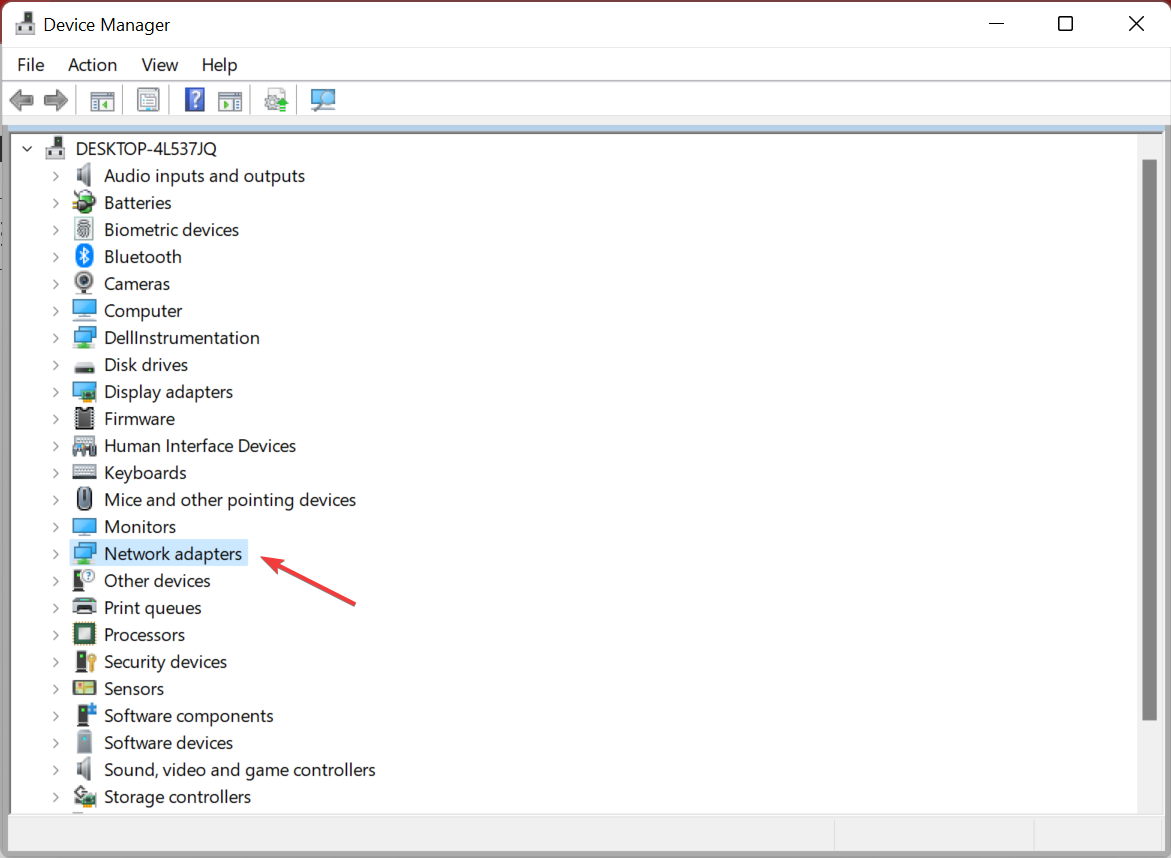Viewport: 1171px width, 858px height.
Task: Click the Mice and pointing devices icon
Action: pyautogui.click(x=84, y=499)
